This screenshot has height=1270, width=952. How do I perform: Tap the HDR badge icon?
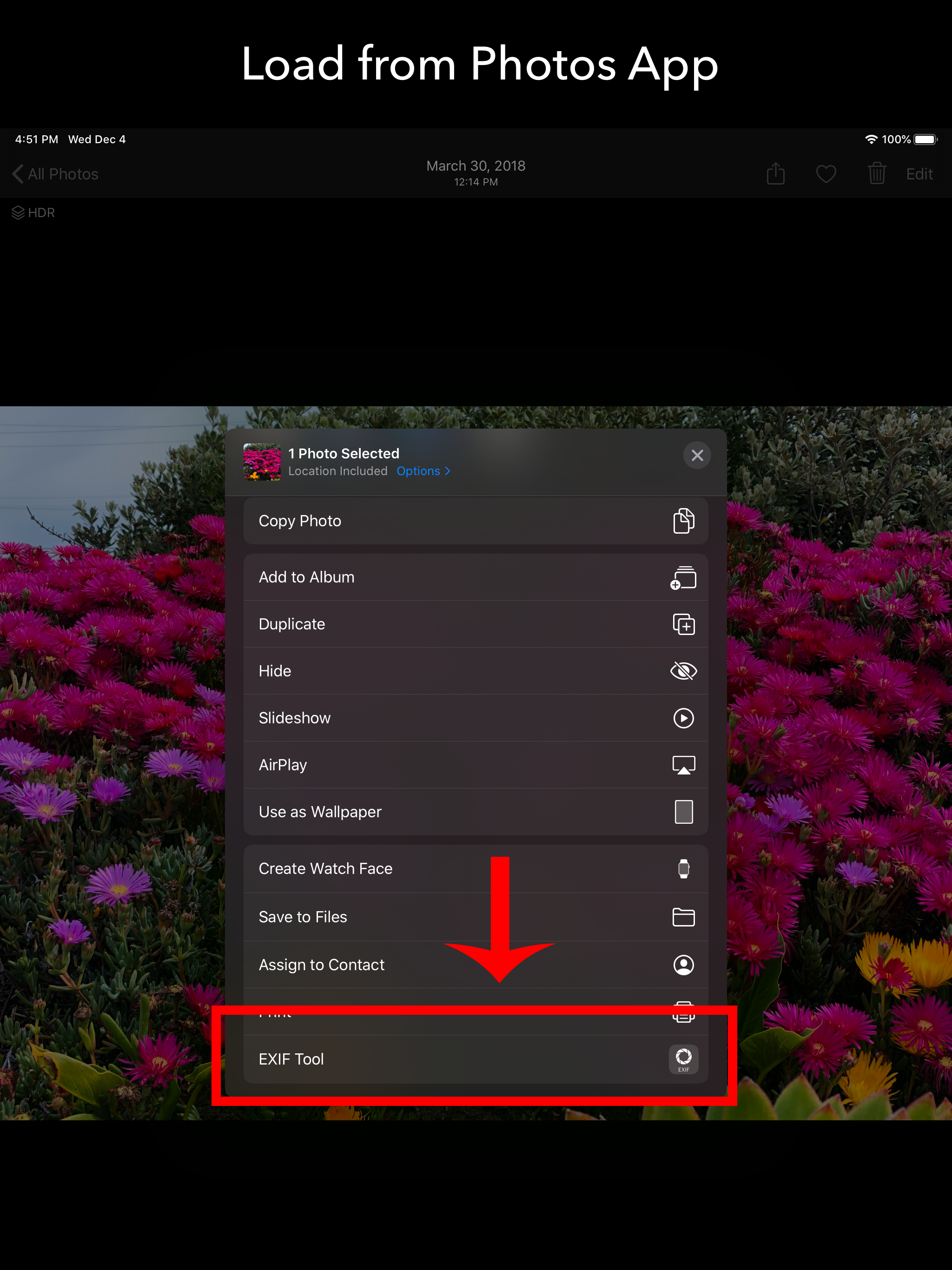coord(19,213)
